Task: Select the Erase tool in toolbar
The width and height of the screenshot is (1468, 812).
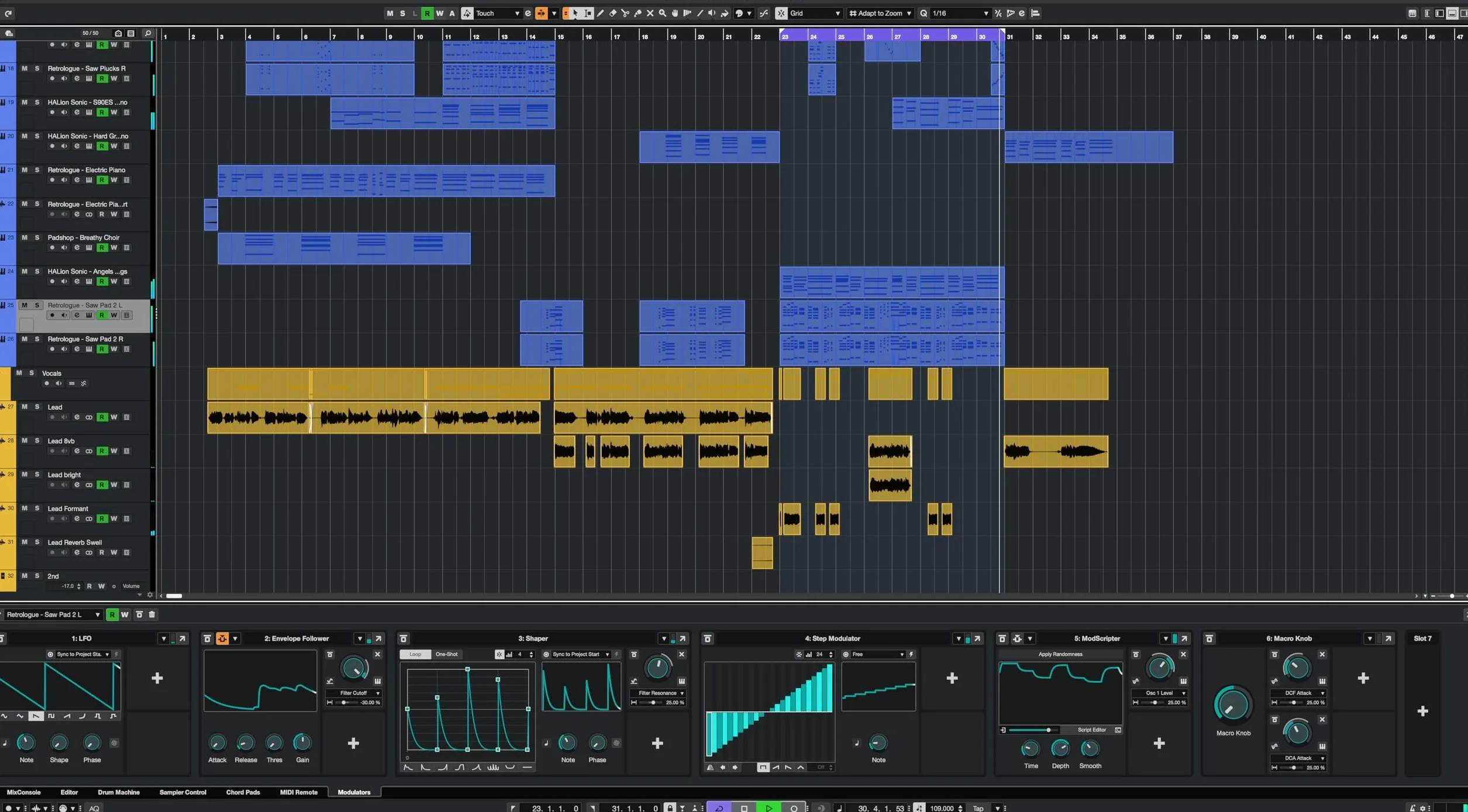Action: (613, 13)
